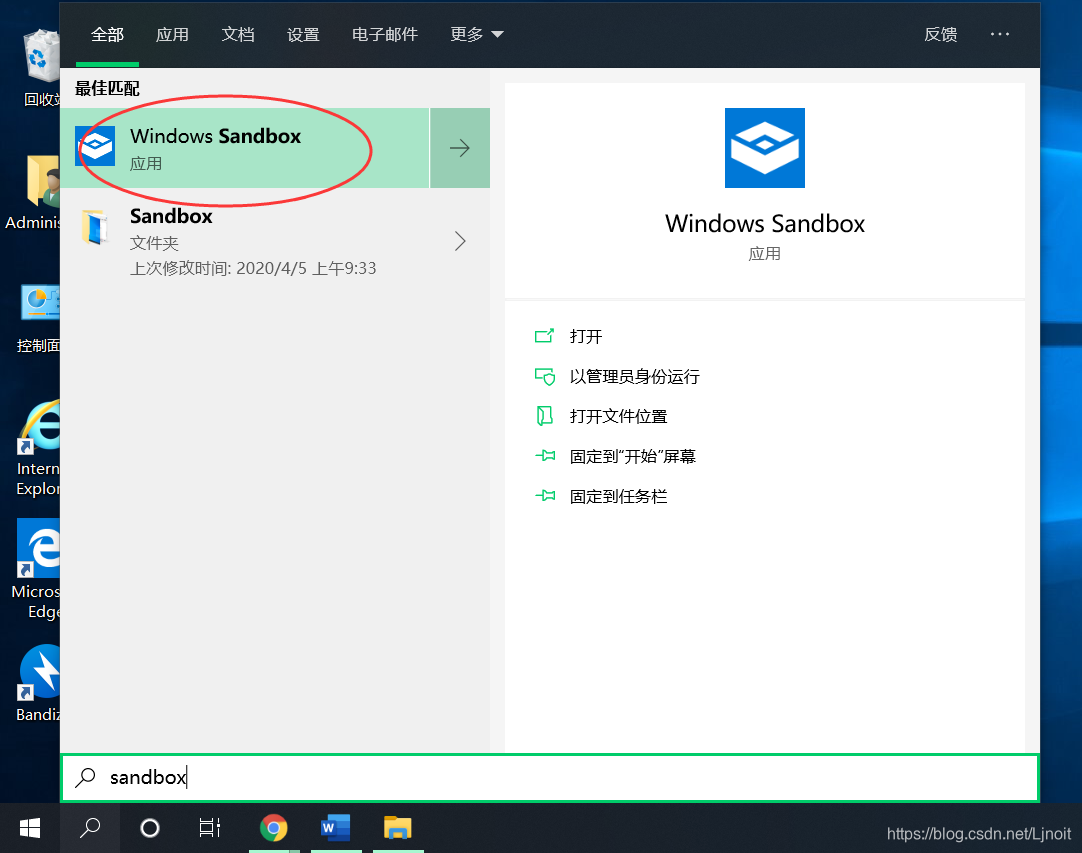The width and height of the screenshot is (1082, 853).
Task: Switch to the 文档 tab
Action: [x=237, y=35]
